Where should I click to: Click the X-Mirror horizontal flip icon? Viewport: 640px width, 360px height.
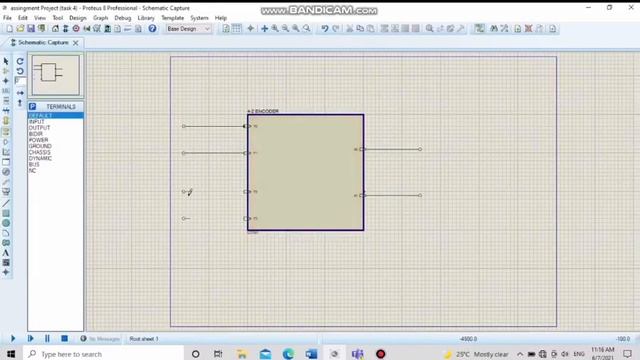pos(20,93)
